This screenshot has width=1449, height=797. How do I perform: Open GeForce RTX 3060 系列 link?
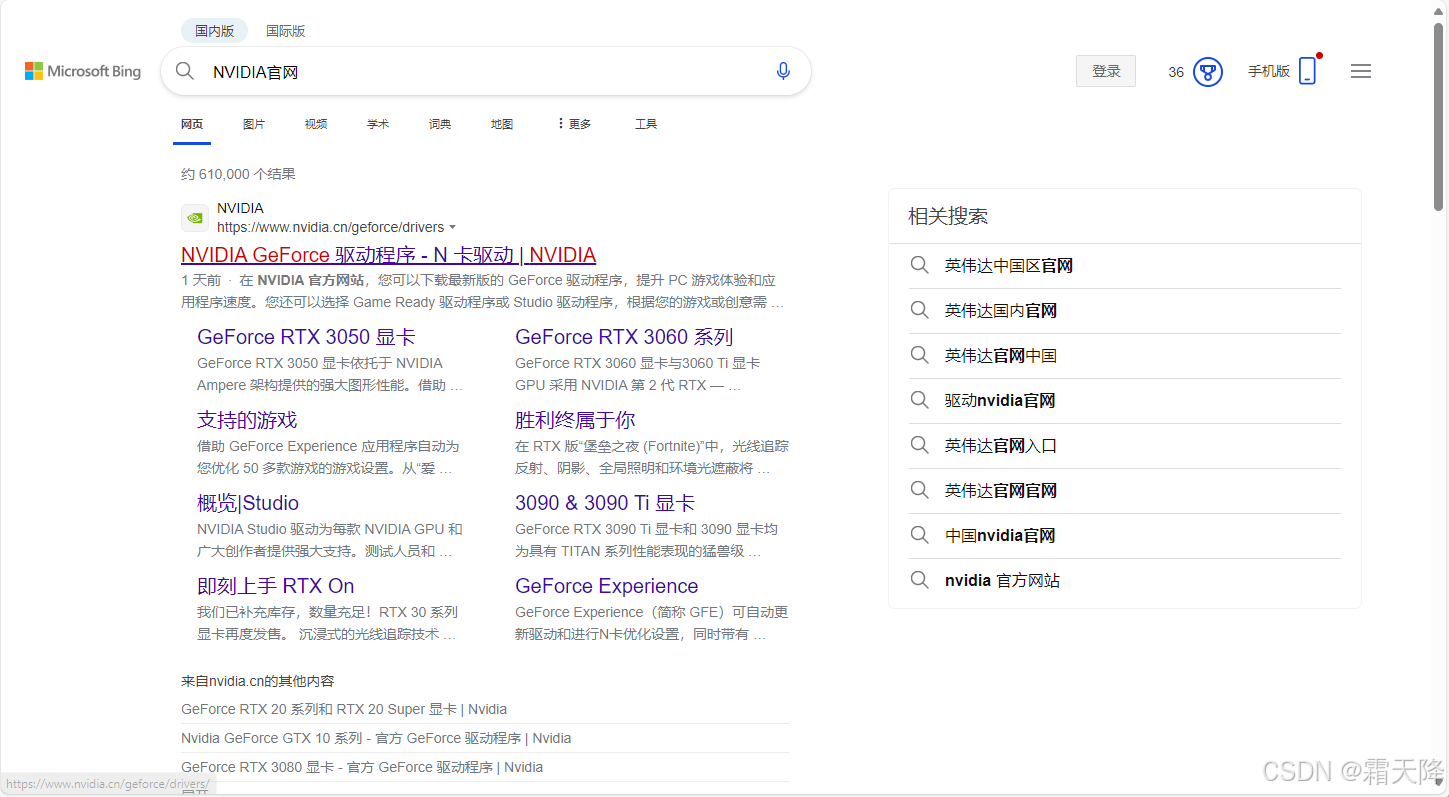pos(624,337)
